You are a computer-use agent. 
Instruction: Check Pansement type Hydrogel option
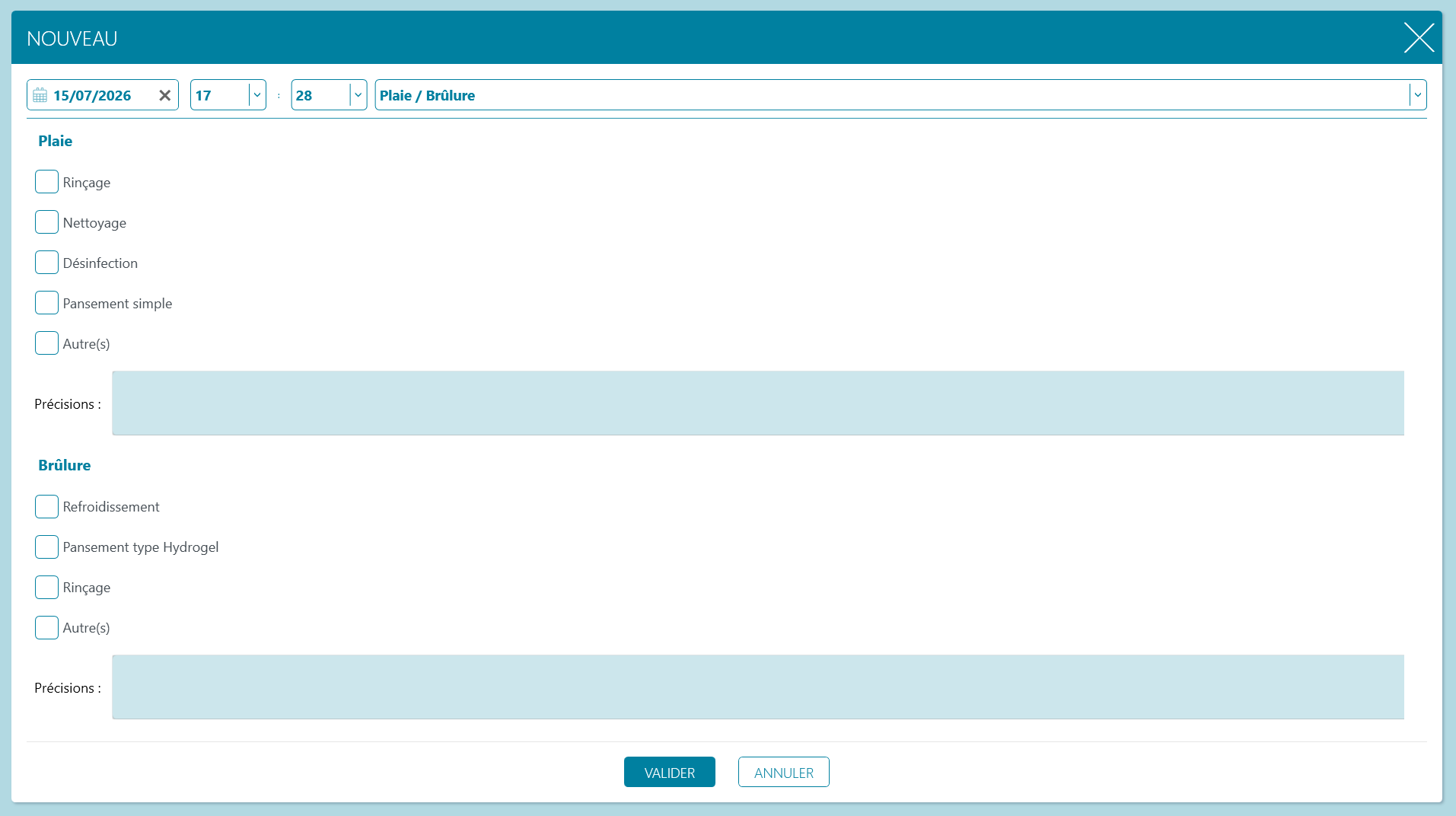tap(46, 547)
